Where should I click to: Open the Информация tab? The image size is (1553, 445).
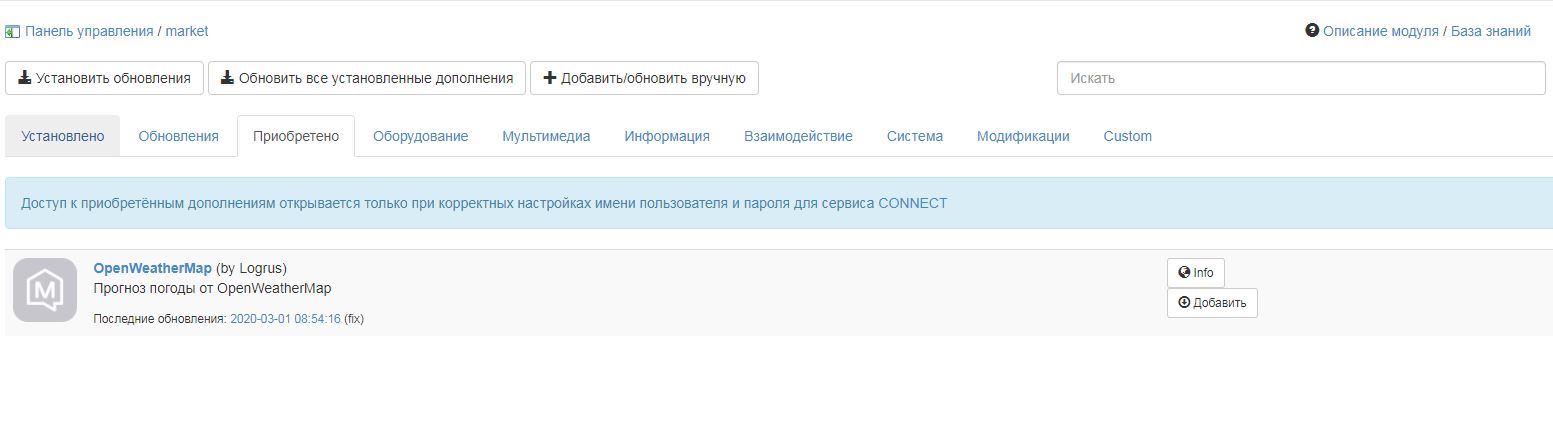667,136
